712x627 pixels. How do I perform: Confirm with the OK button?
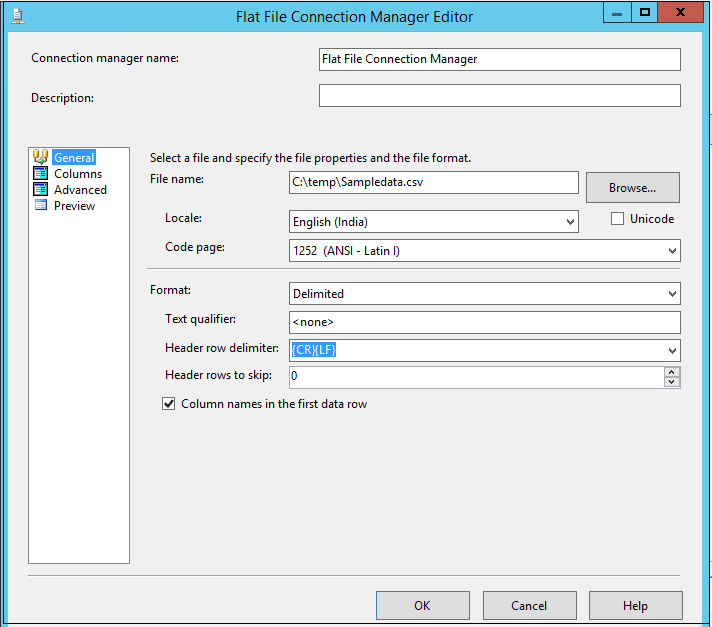click(x=422, y=605)
